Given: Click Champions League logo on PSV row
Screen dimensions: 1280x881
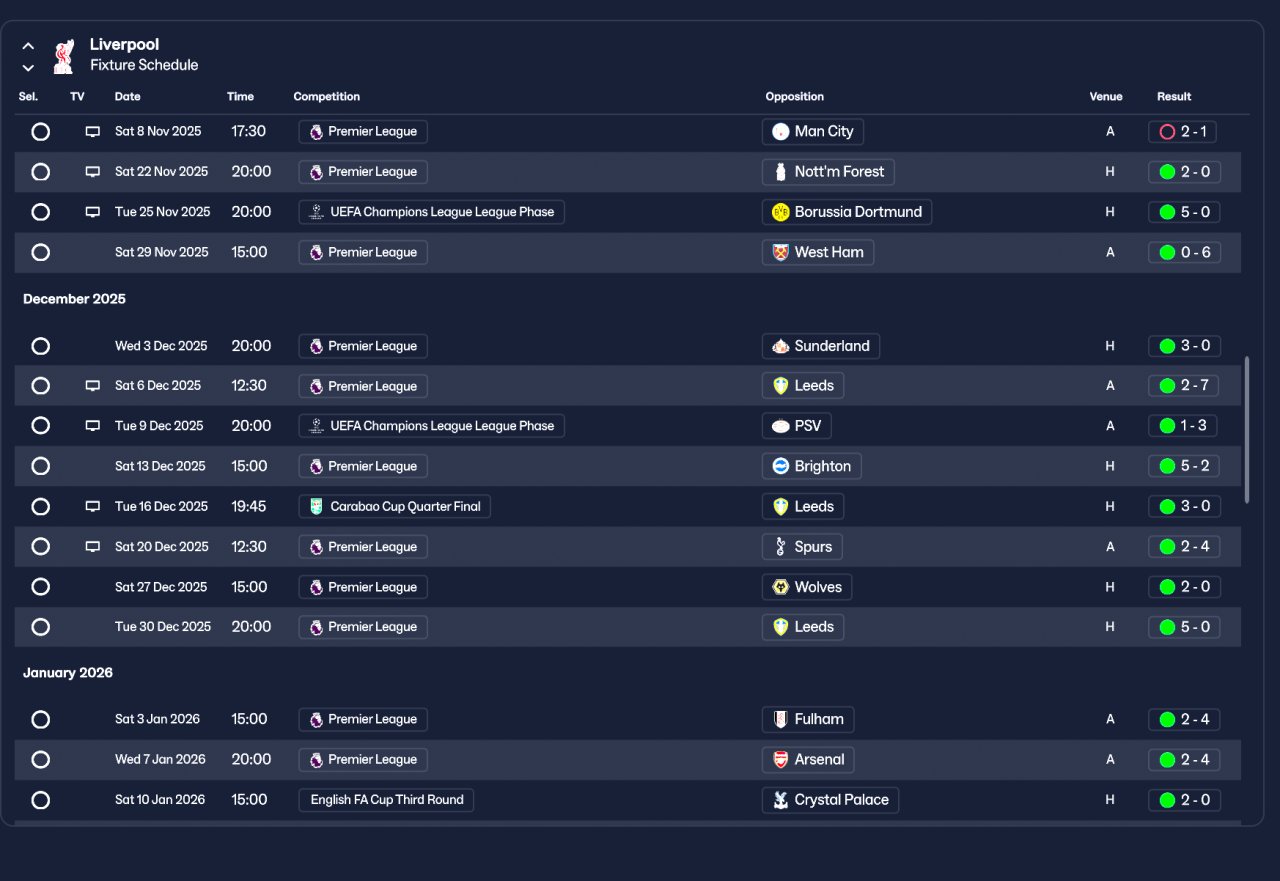Looking at the screenshot, I should click(316, 426).
